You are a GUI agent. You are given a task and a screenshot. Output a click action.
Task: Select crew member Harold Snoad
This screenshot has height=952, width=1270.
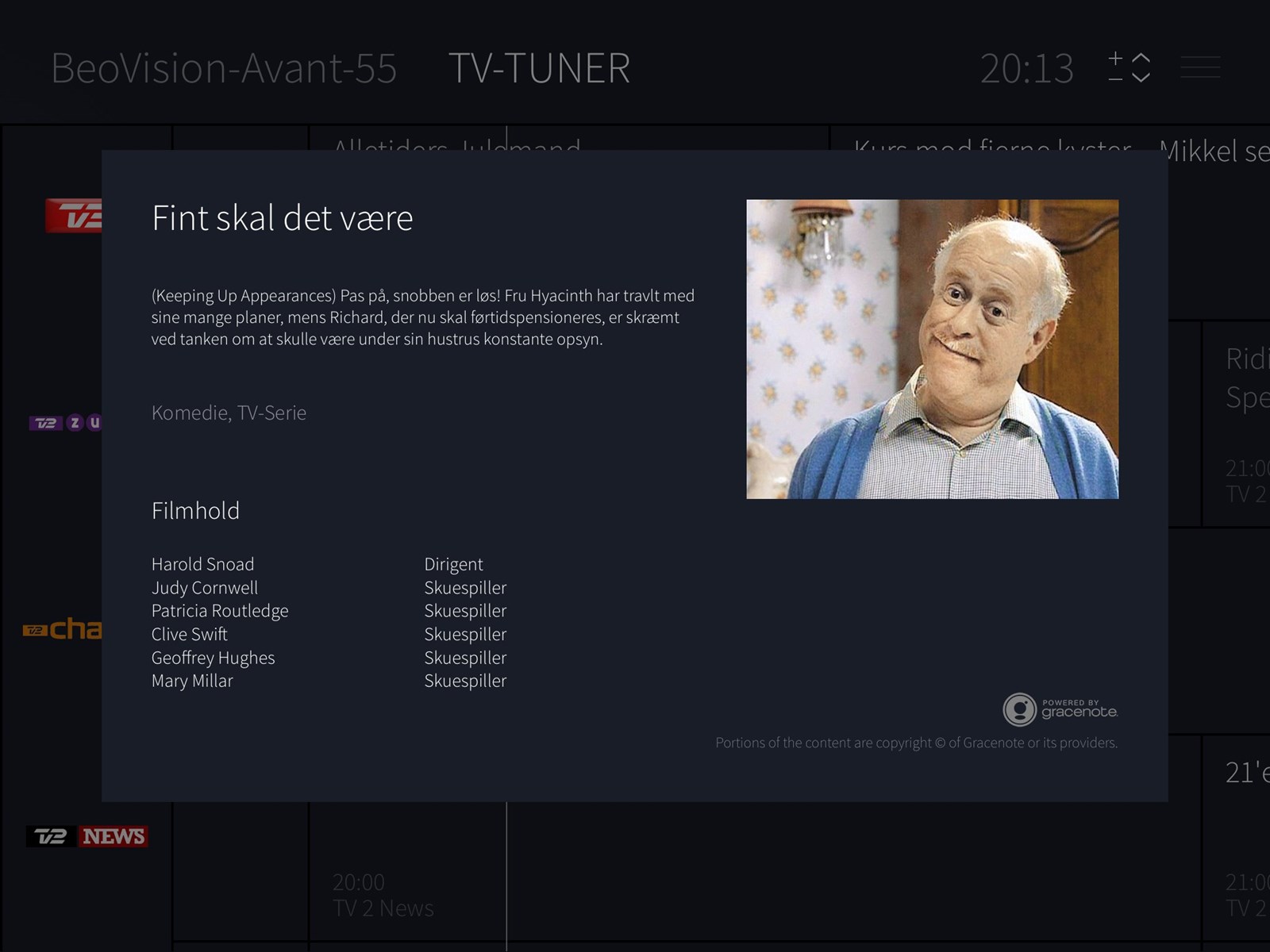coord(203,564)
